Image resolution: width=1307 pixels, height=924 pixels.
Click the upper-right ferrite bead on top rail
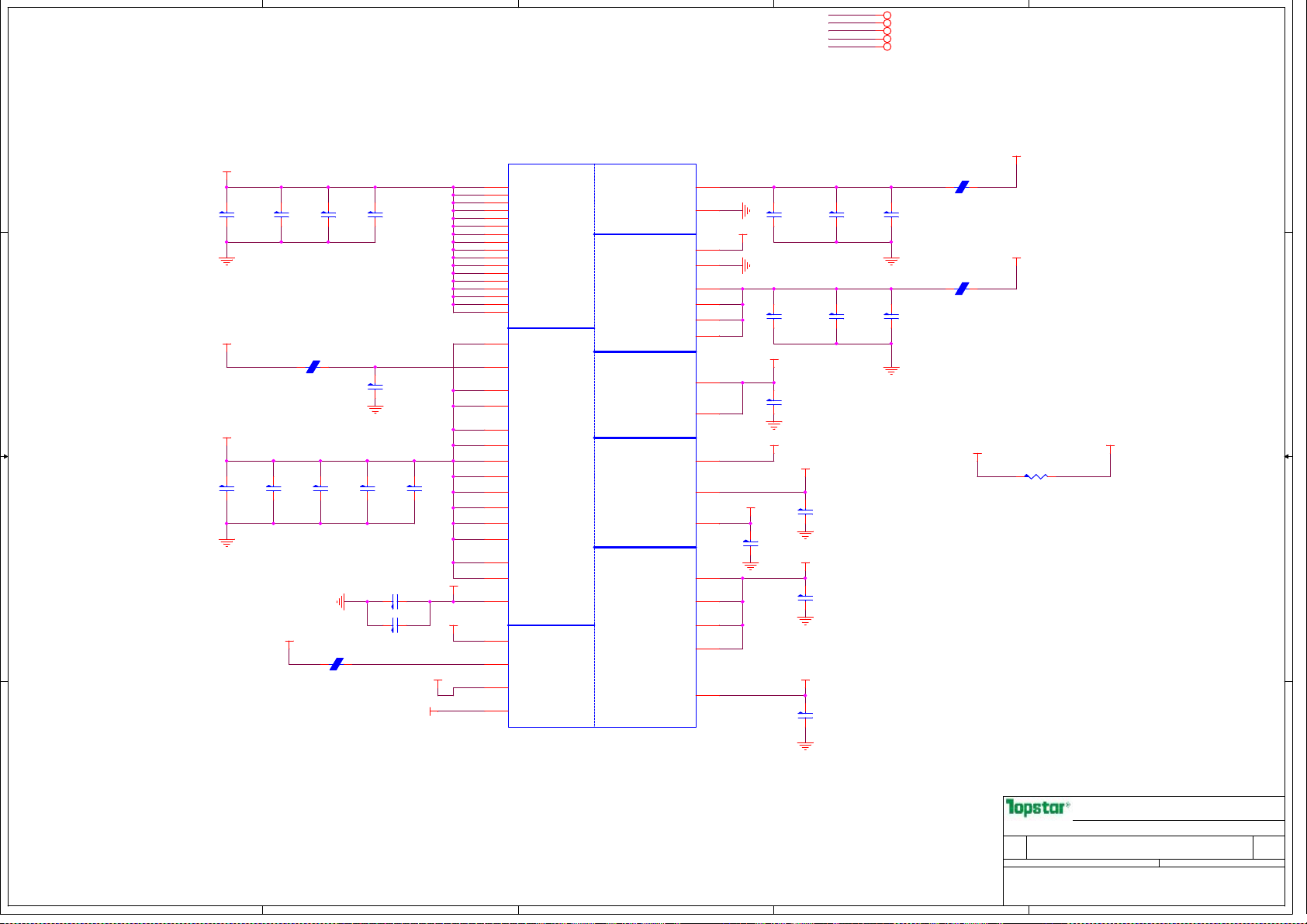pos(962,187)
